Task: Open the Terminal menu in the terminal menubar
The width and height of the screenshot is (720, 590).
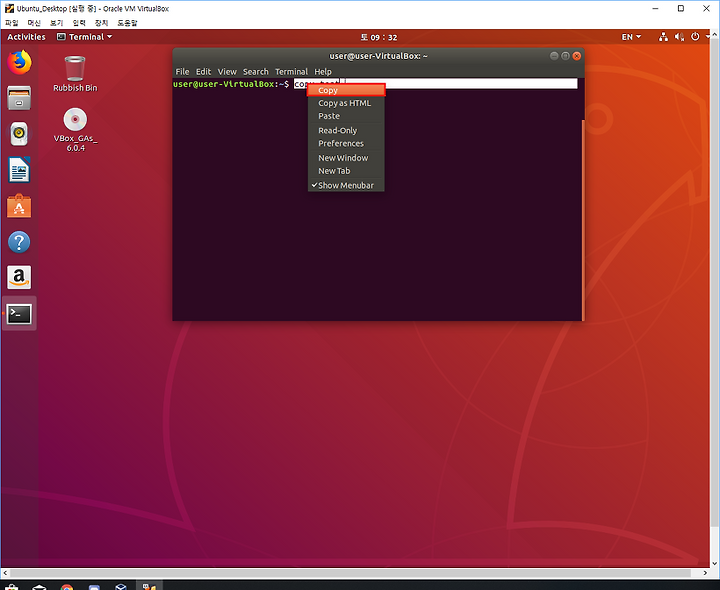Action: (291, 72)
